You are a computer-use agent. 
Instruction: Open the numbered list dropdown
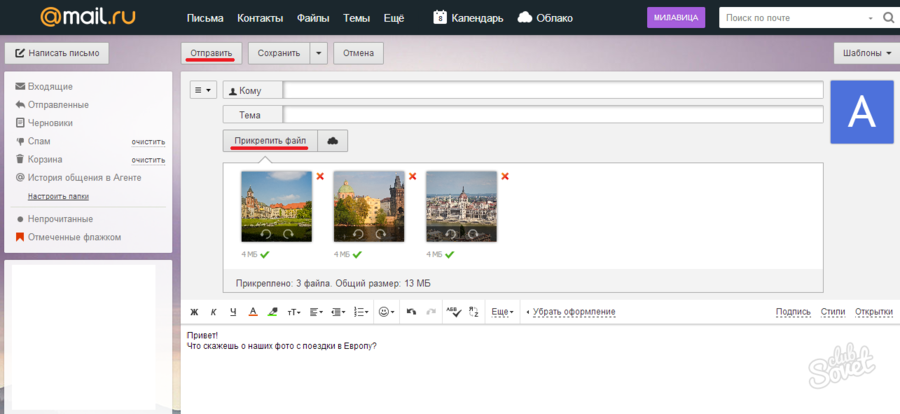pos(362,312)
